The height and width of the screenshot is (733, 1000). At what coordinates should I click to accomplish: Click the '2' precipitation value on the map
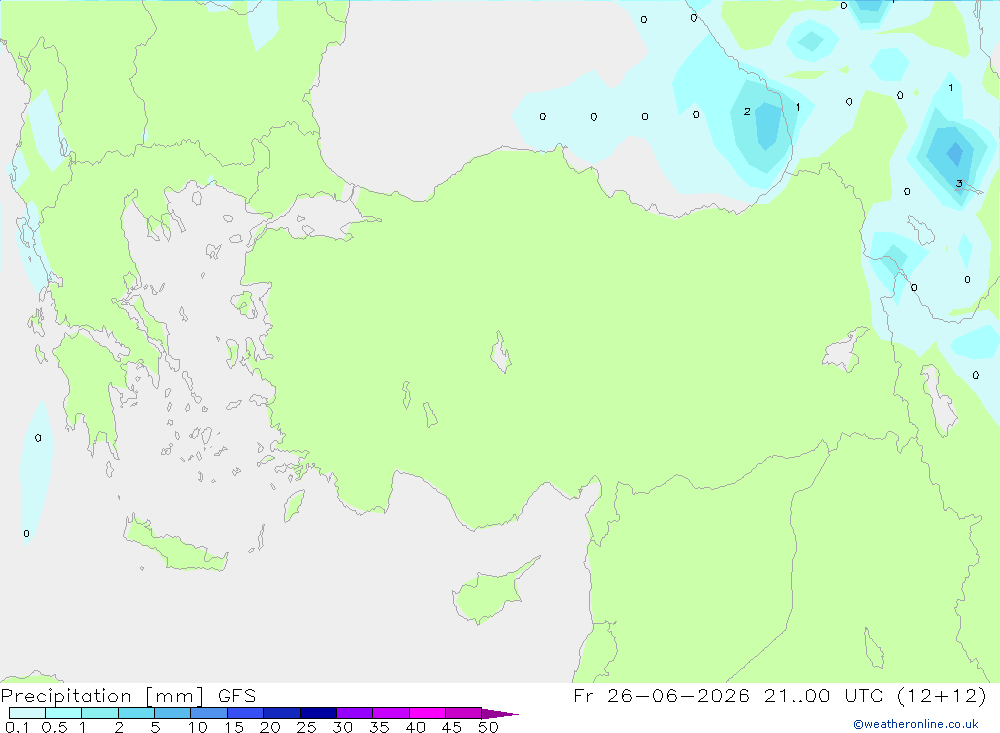point(747,112)
